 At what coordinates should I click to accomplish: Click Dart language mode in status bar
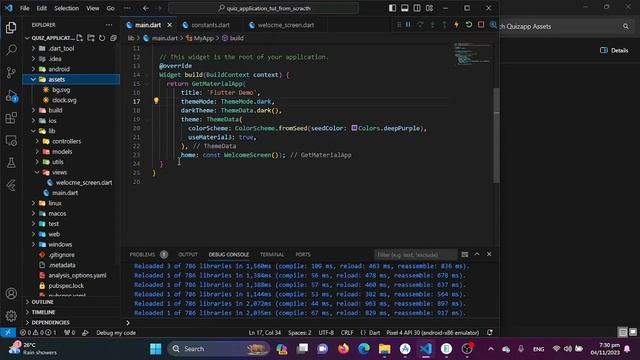pos(374,333)
